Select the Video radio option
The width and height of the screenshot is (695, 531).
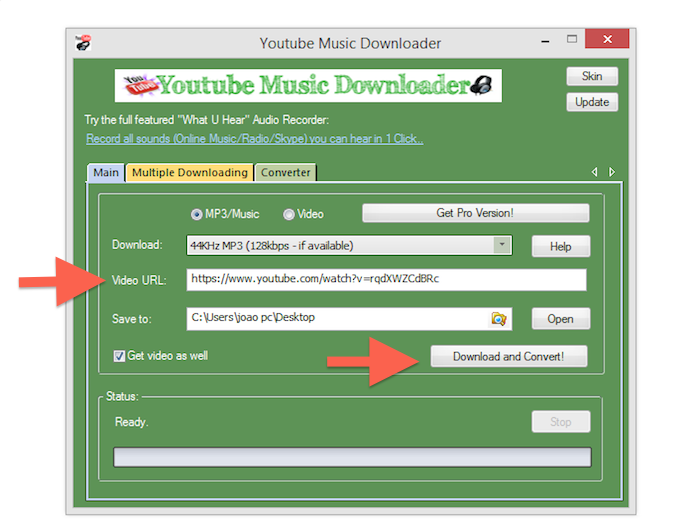coord(303,215)
